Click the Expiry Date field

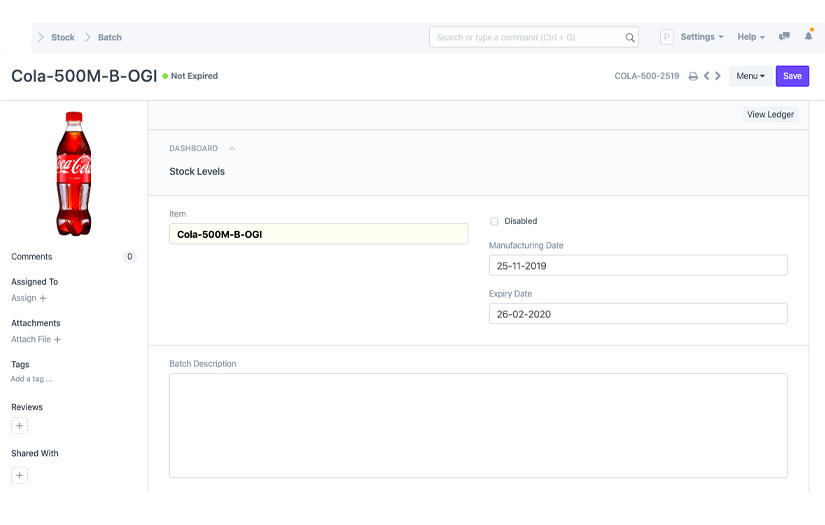pyautogui.click(x=638, y=314)
